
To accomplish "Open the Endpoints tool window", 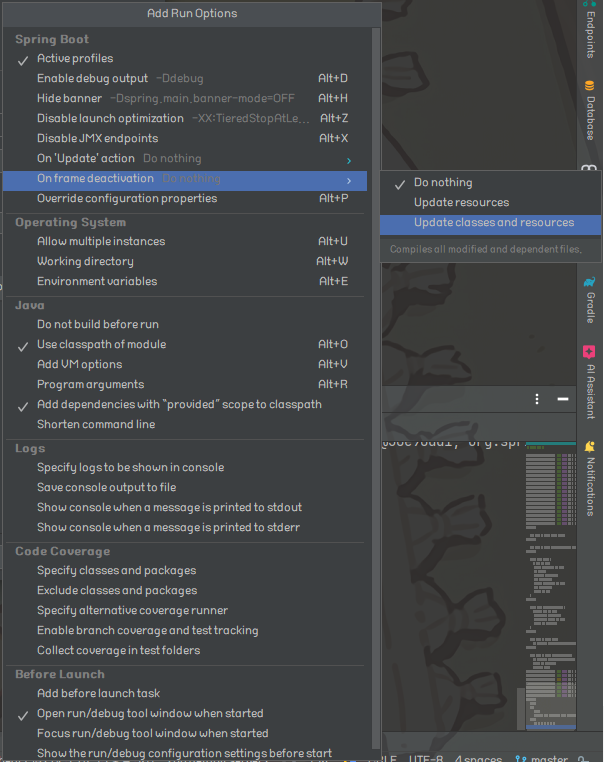I will (x=590, y=30).
